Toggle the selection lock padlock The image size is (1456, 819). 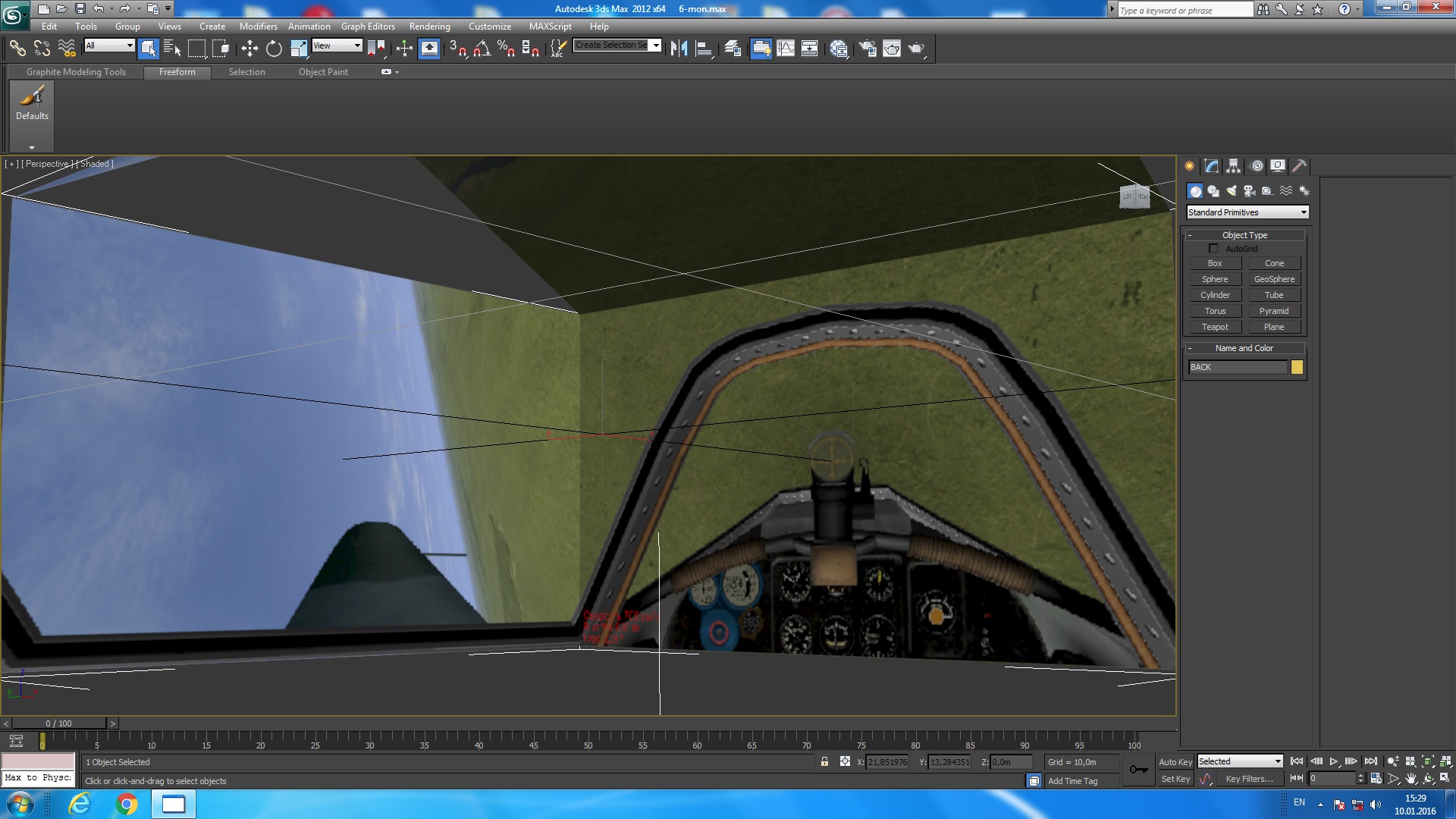[x=824, y=762]
